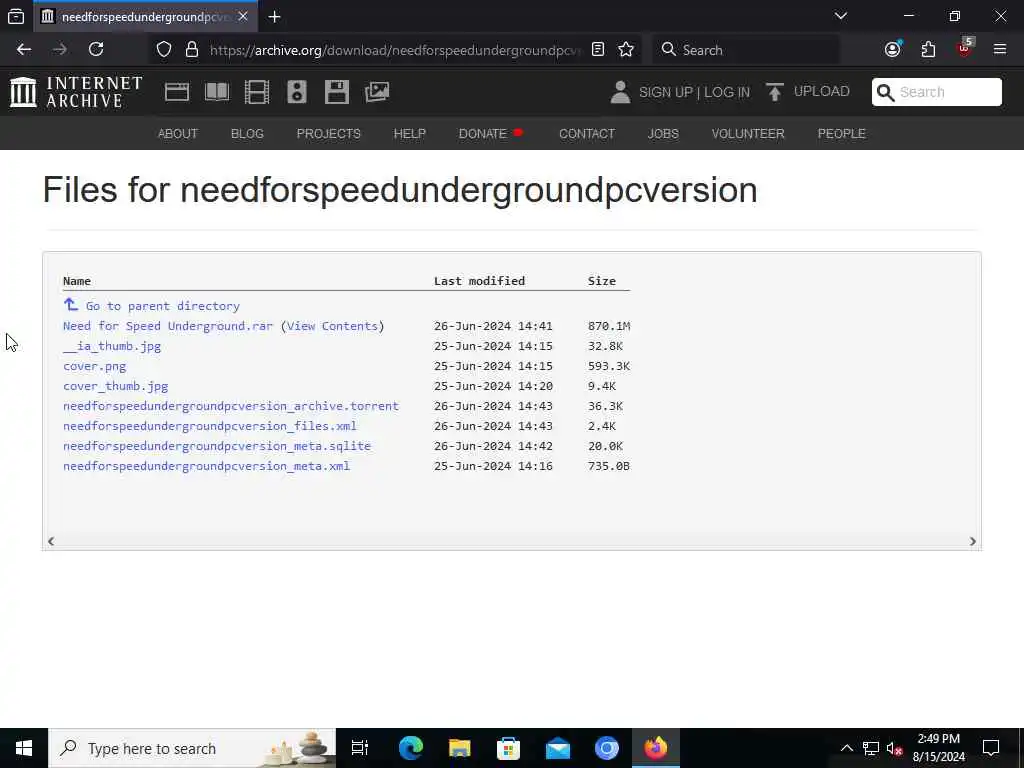Expand the list all tabs chevron
1024x768 pixels.
click(x=841, y=16)
